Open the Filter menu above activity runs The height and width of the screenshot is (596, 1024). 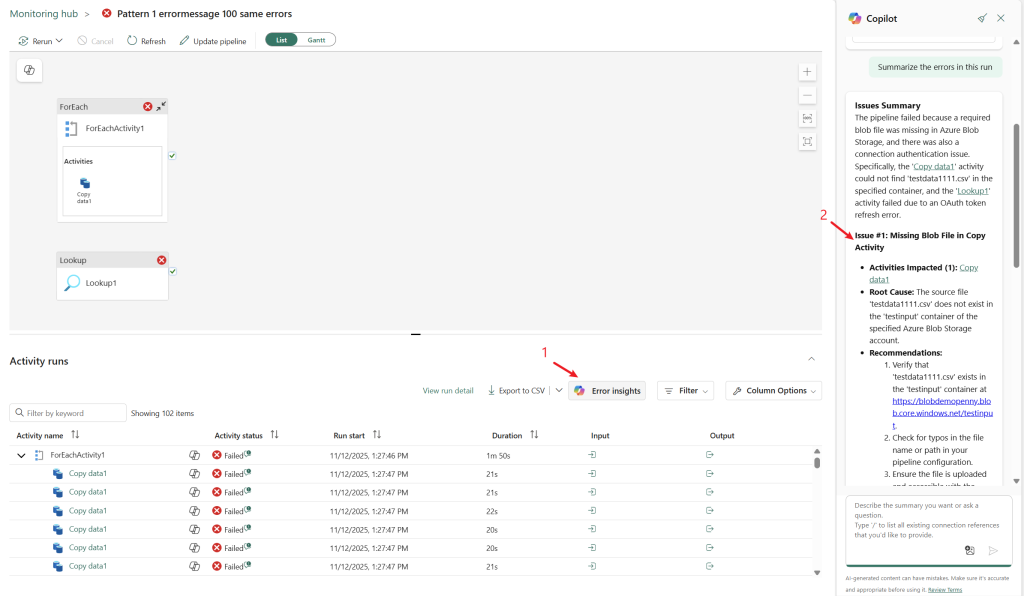(x=685, y=390)
